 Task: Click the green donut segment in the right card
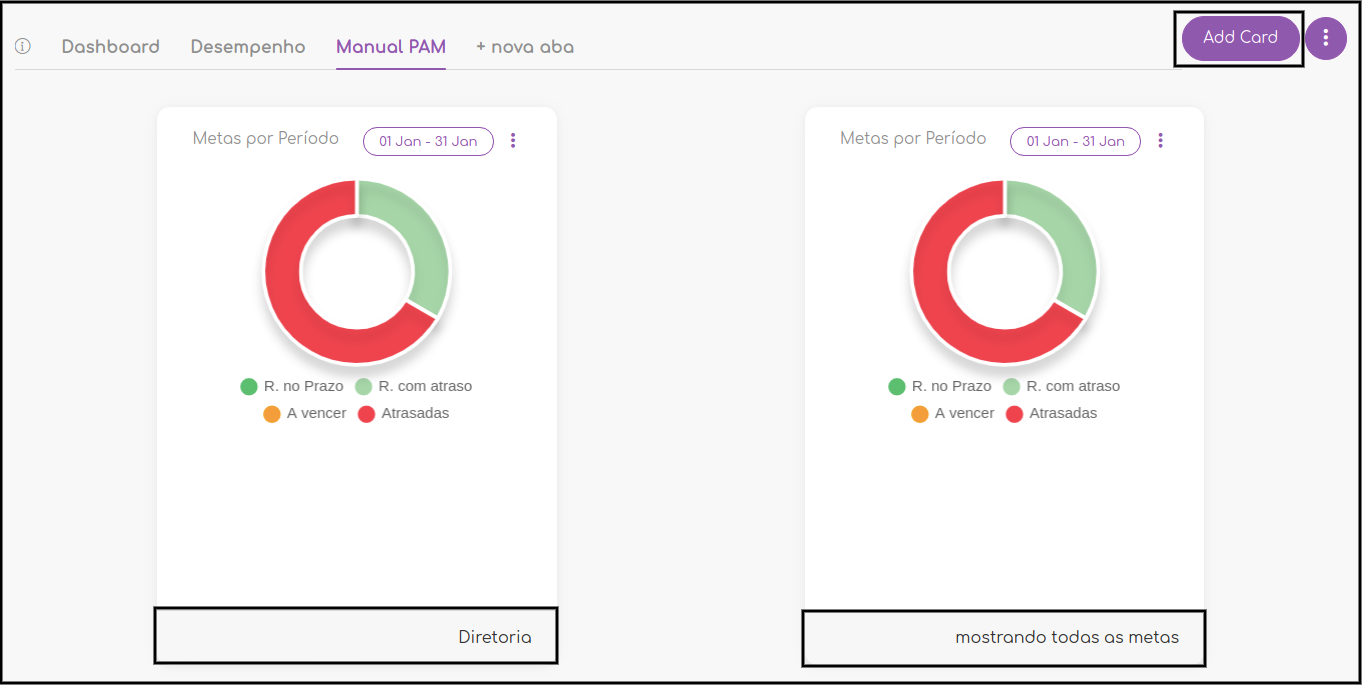coord(1065,240)
